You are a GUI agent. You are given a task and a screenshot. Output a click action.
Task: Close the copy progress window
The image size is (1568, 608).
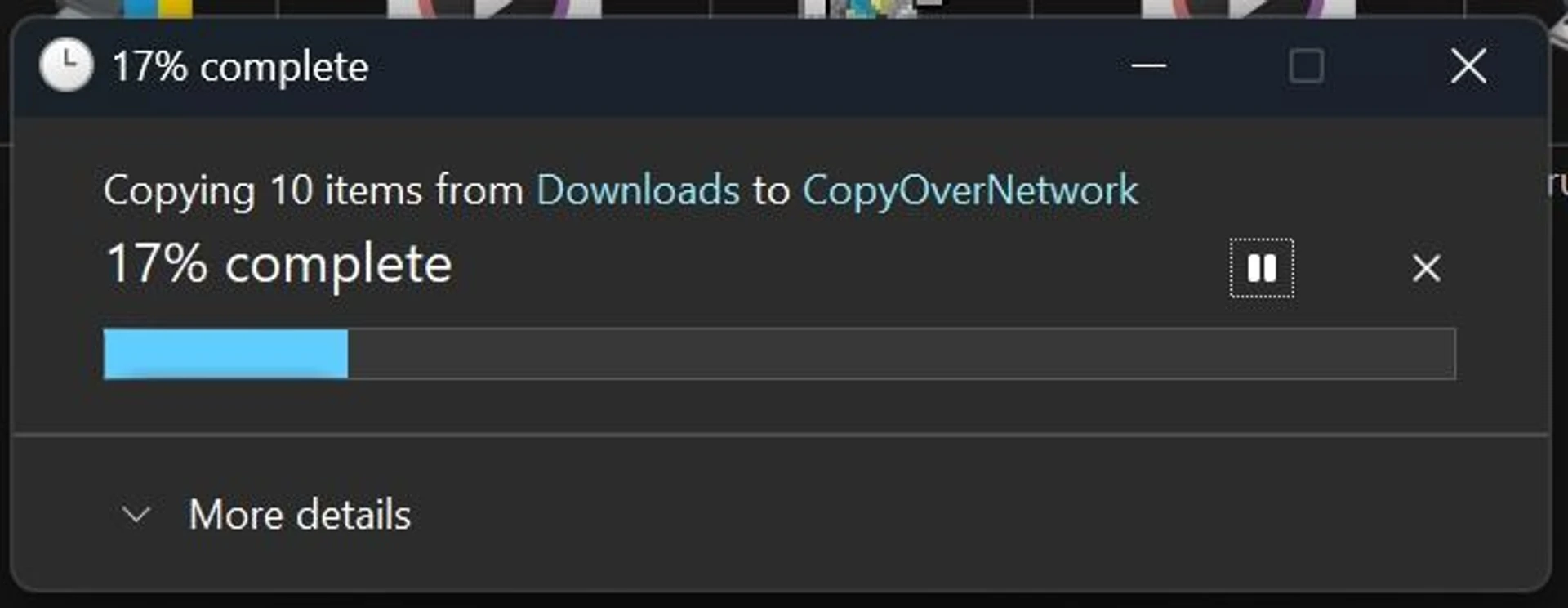(x=1468, y=65)
